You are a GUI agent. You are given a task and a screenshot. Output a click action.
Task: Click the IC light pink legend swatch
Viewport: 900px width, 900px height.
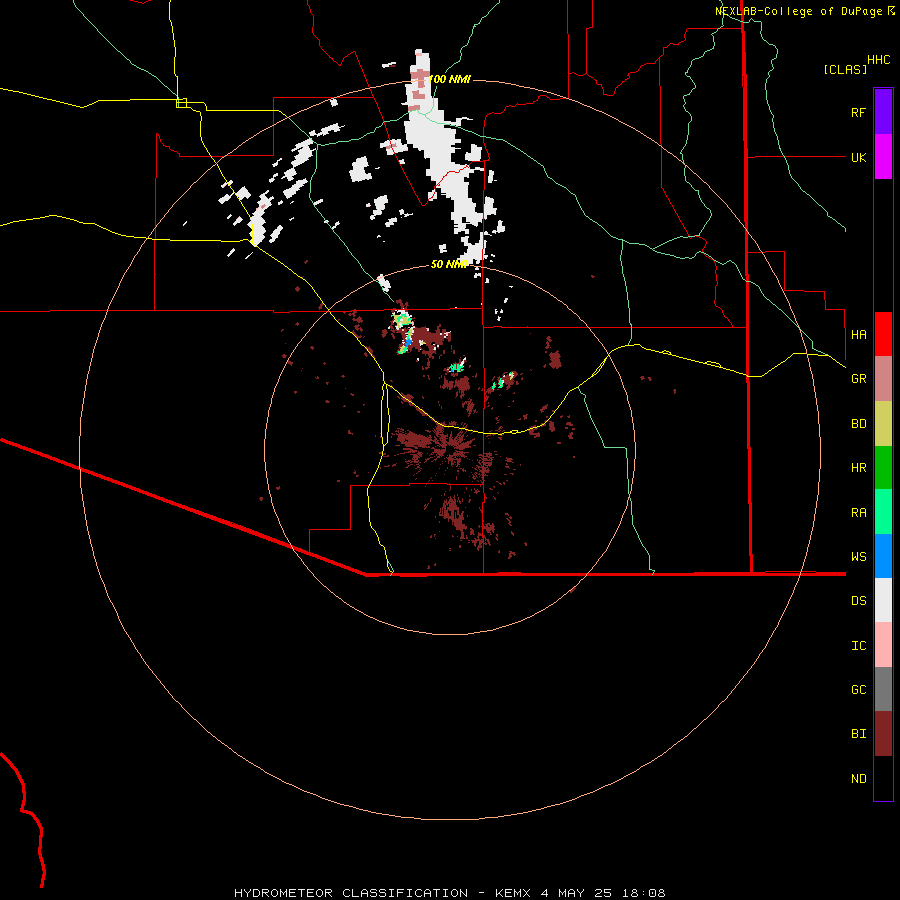883,645
